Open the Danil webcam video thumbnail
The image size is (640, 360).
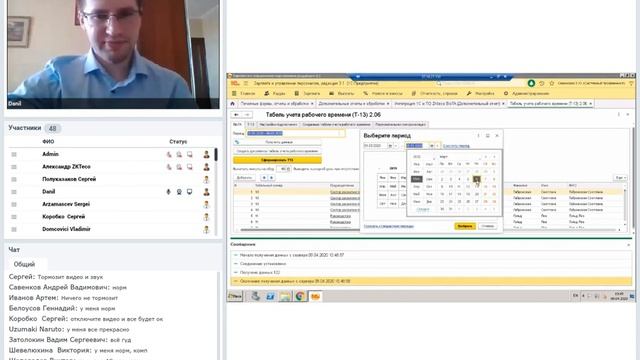click(x=113, y=54)
